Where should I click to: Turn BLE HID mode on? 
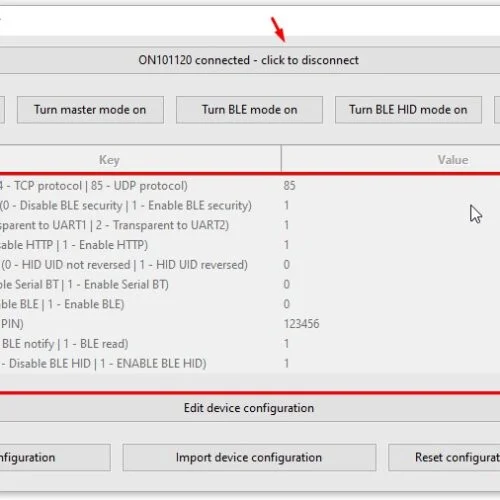click(408, 110)
